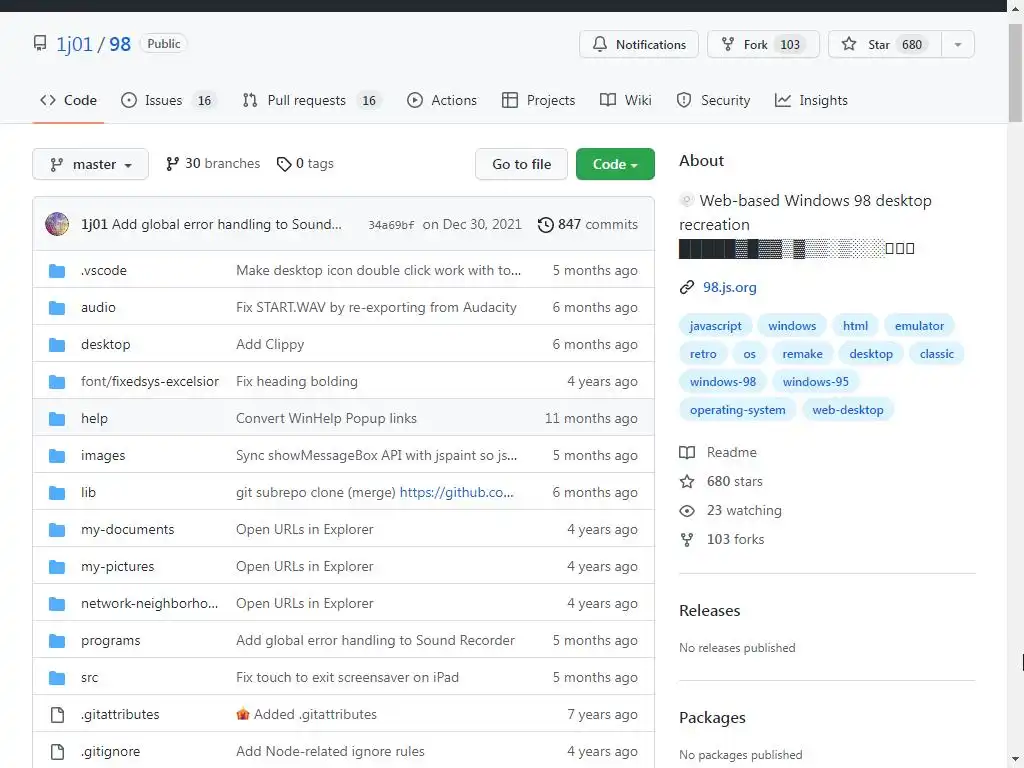Open commit hash 34a69bf
The height and width of the screenshot is (768, 1024).
click(391, 225)
